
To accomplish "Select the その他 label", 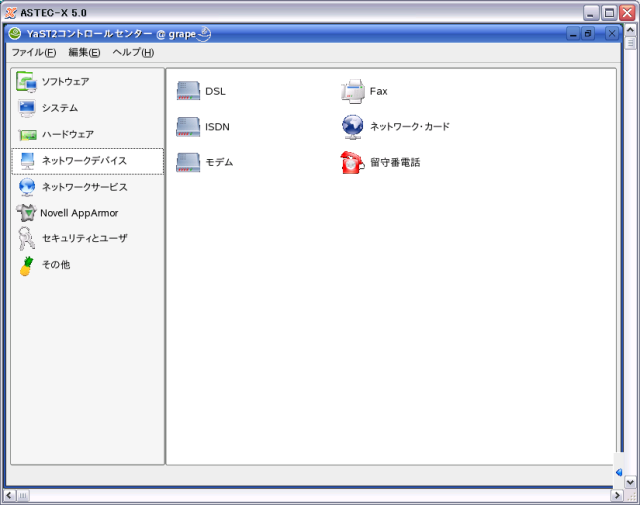I will click(56, 265).
